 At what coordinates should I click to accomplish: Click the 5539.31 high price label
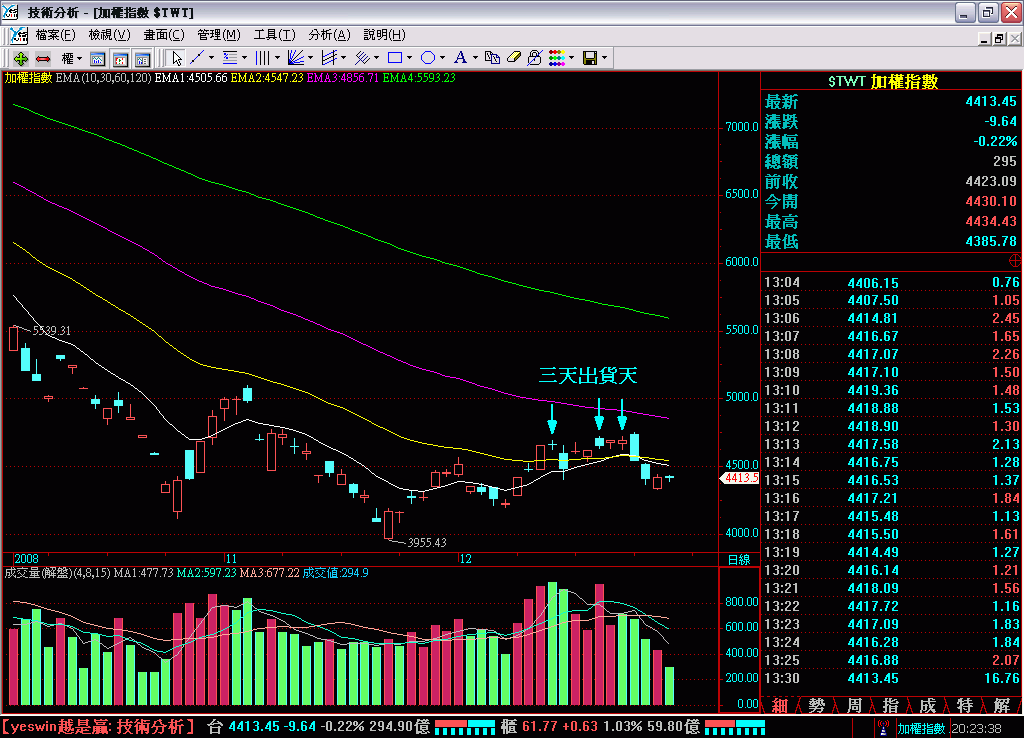(51, 330)
